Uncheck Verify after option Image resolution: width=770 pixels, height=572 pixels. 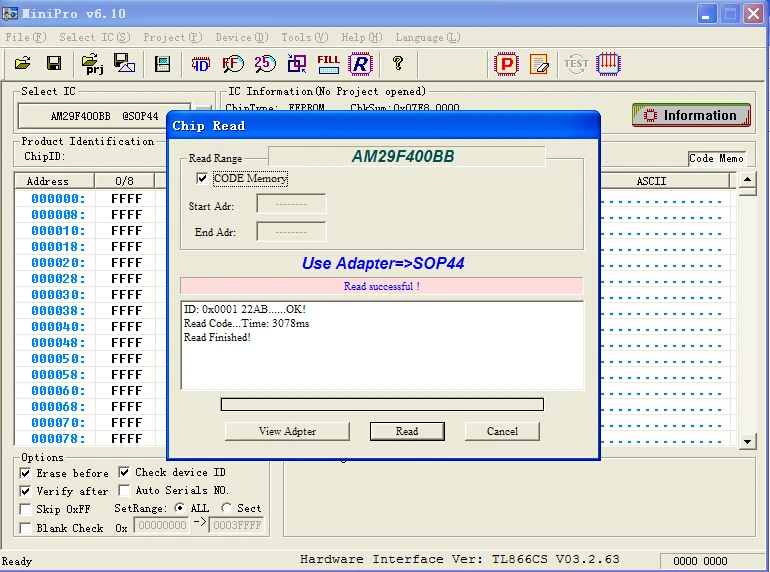(26, 491)
